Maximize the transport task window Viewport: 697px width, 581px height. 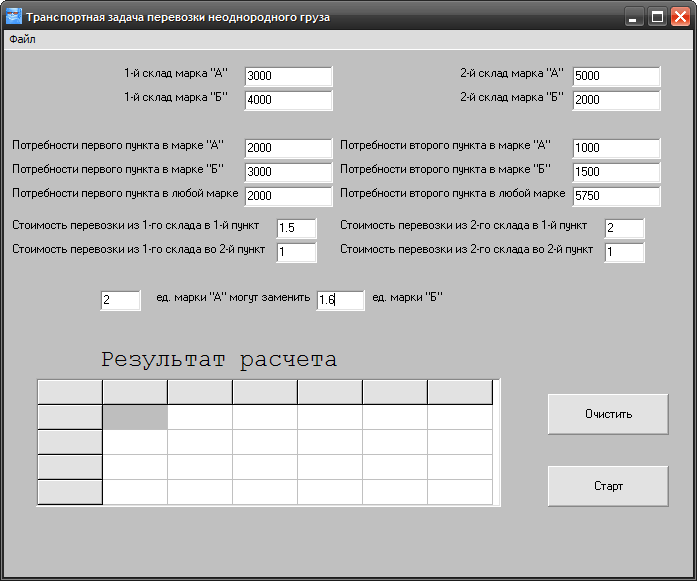pos(657,17)
